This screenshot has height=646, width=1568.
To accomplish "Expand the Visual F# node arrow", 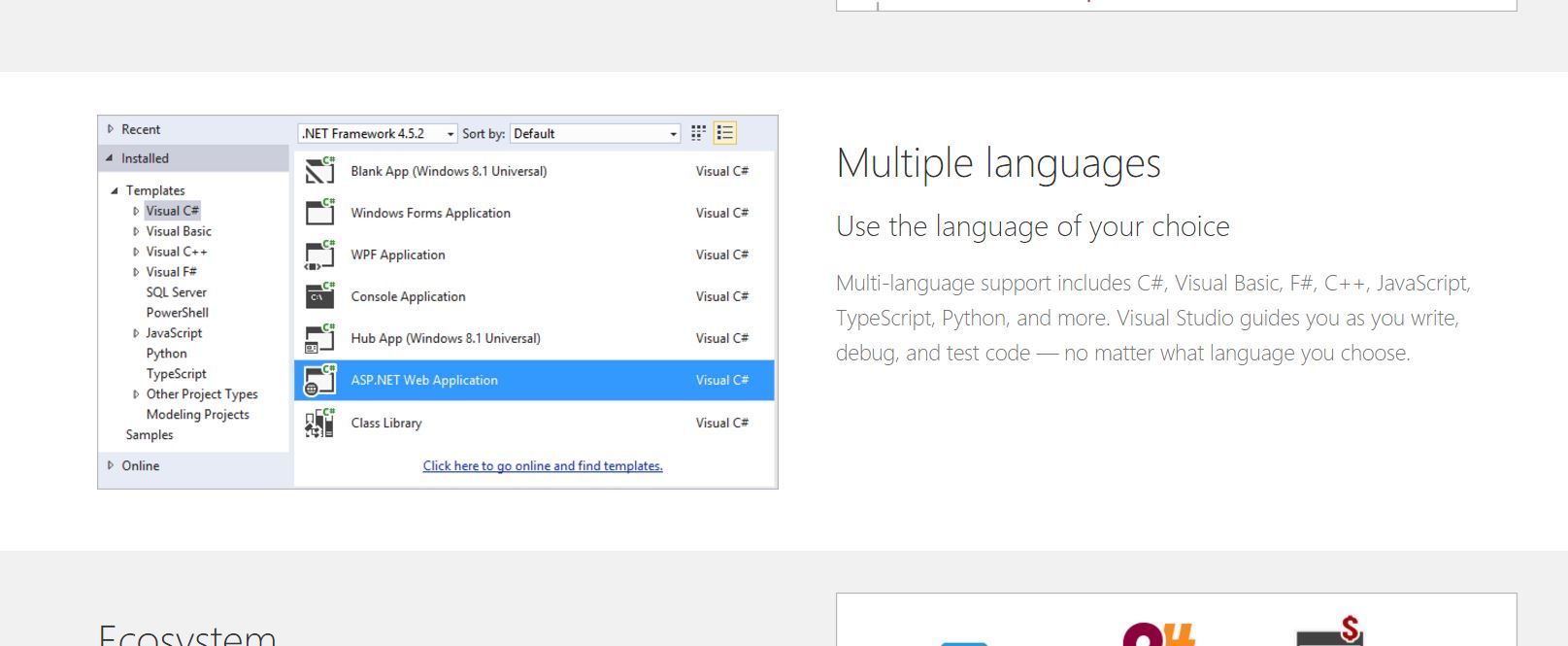I will click(x=136, y=272).
